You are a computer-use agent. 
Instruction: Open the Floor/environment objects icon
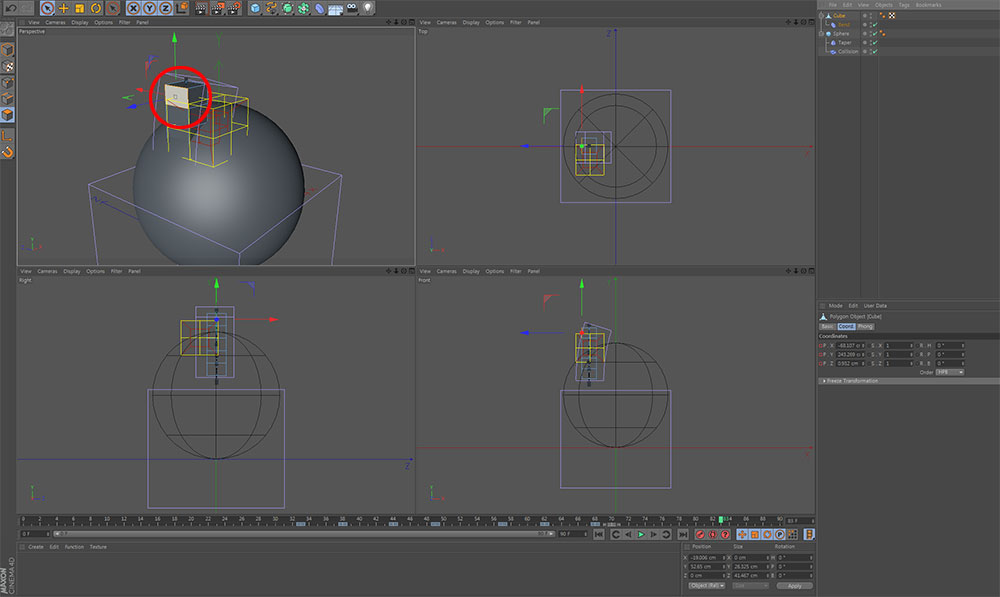click(x=335, y=8)
